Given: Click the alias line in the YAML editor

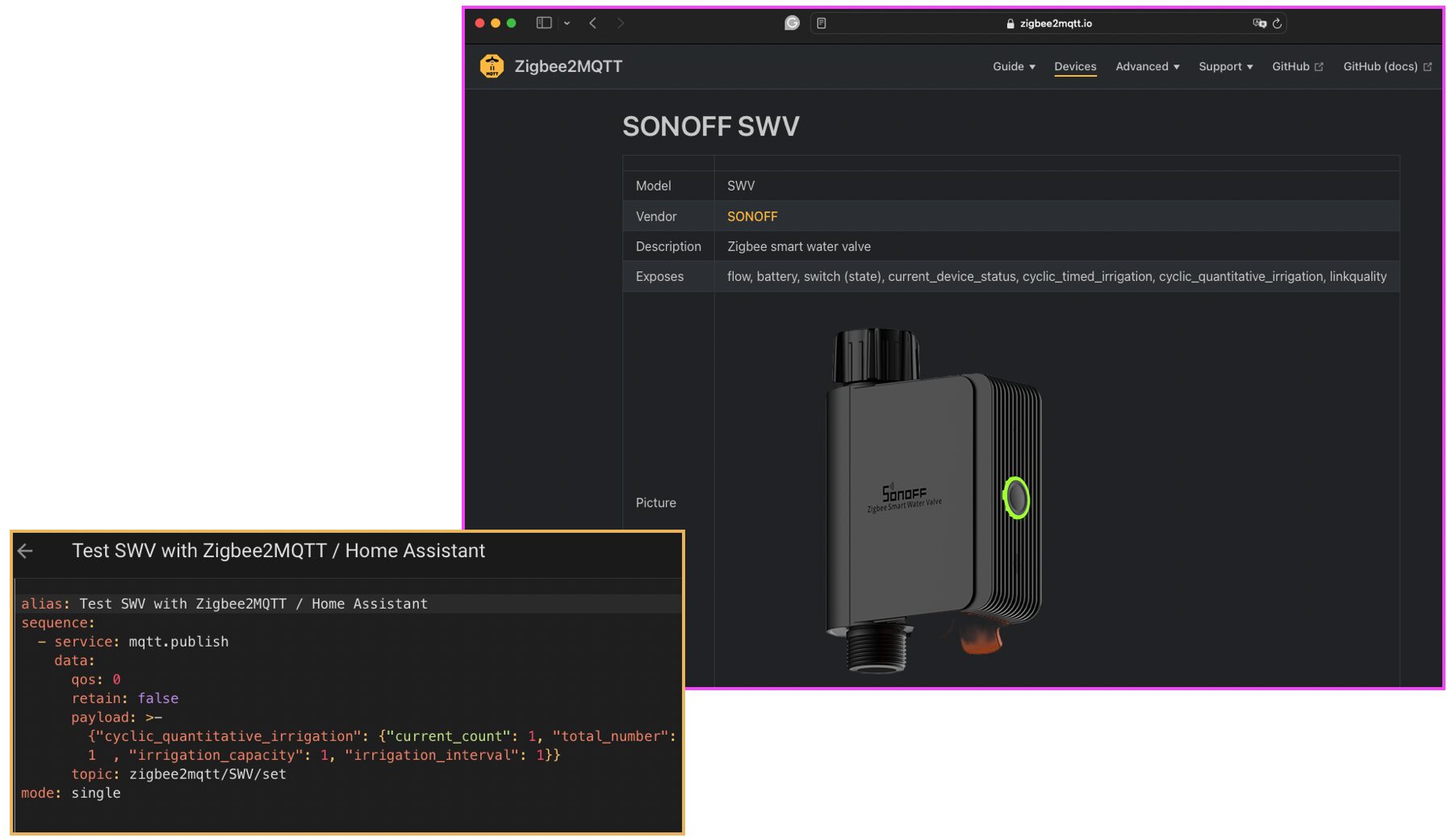Looking at the screenshot, I should [224, 604].
